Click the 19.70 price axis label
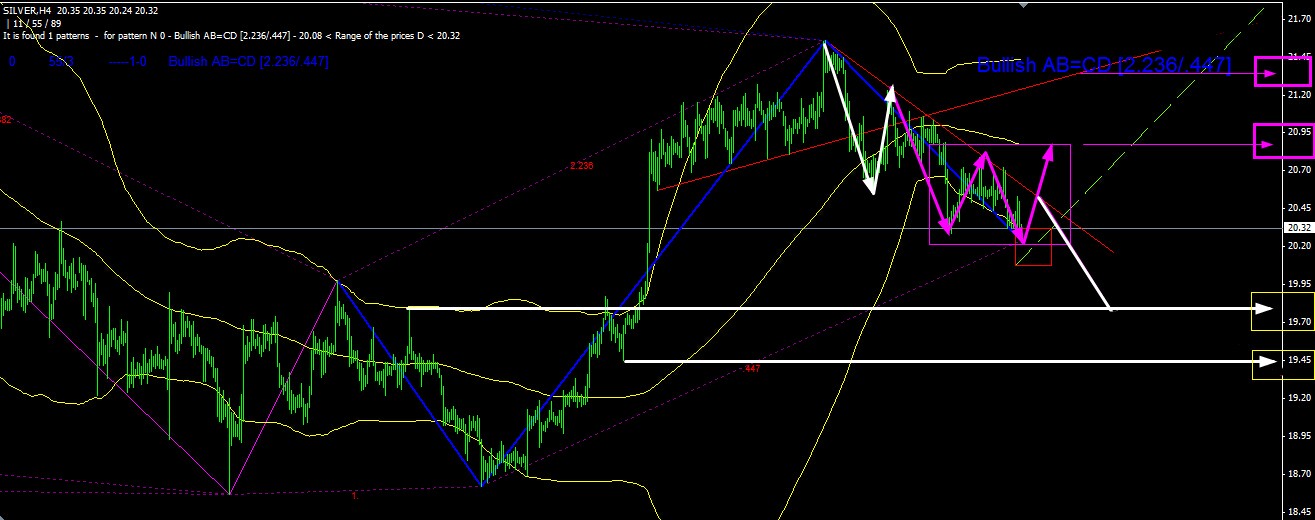The height and width of the screenshot is (520, 1315). [x=1299, y=322]
